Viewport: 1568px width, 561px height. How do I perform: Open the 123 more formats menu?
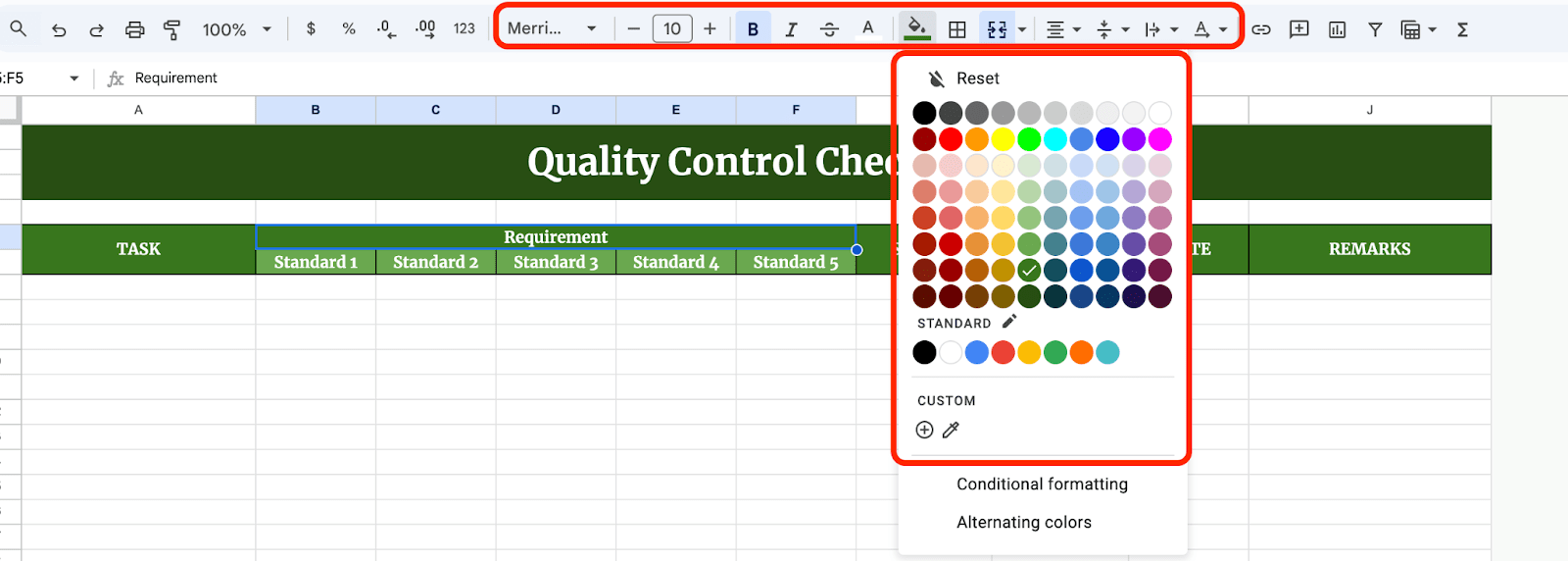pos(465,28)
